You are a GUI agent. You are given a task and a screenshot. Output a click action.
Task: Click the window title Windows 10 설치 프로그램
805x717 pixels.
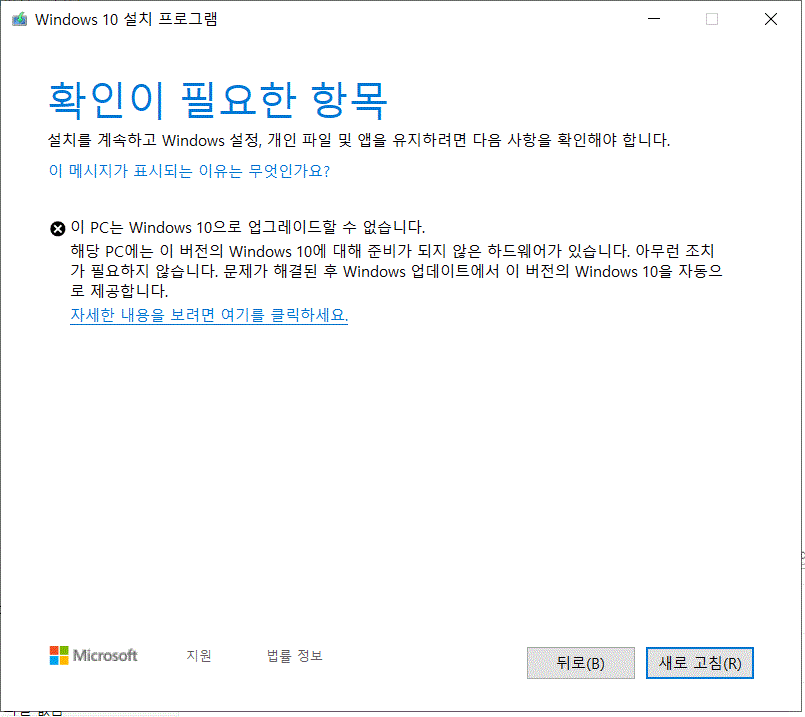(126, 20)
